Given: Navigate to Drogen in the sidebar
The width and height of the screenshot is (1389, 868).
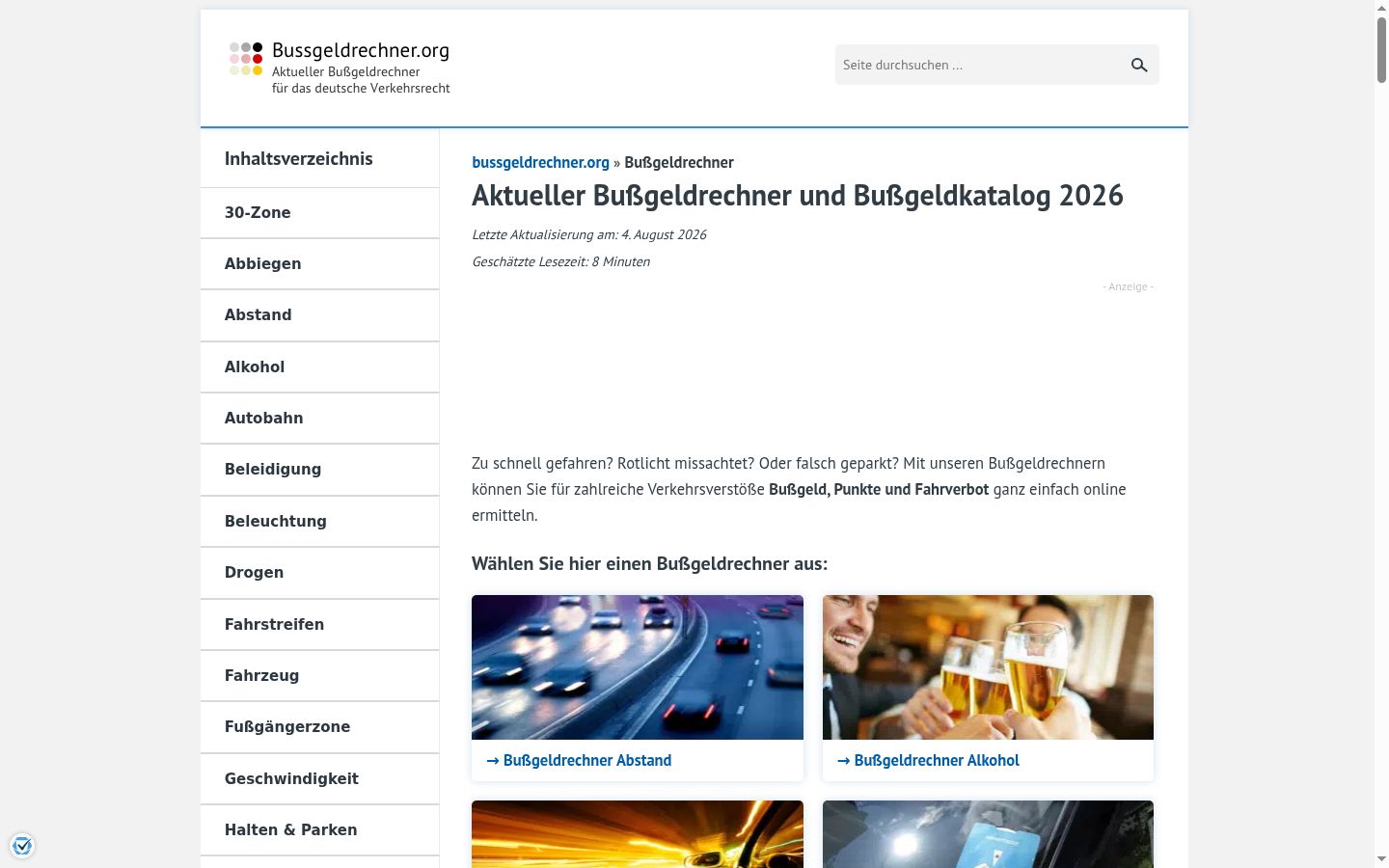Looking at the screenshot, I should tap(319, 573).
